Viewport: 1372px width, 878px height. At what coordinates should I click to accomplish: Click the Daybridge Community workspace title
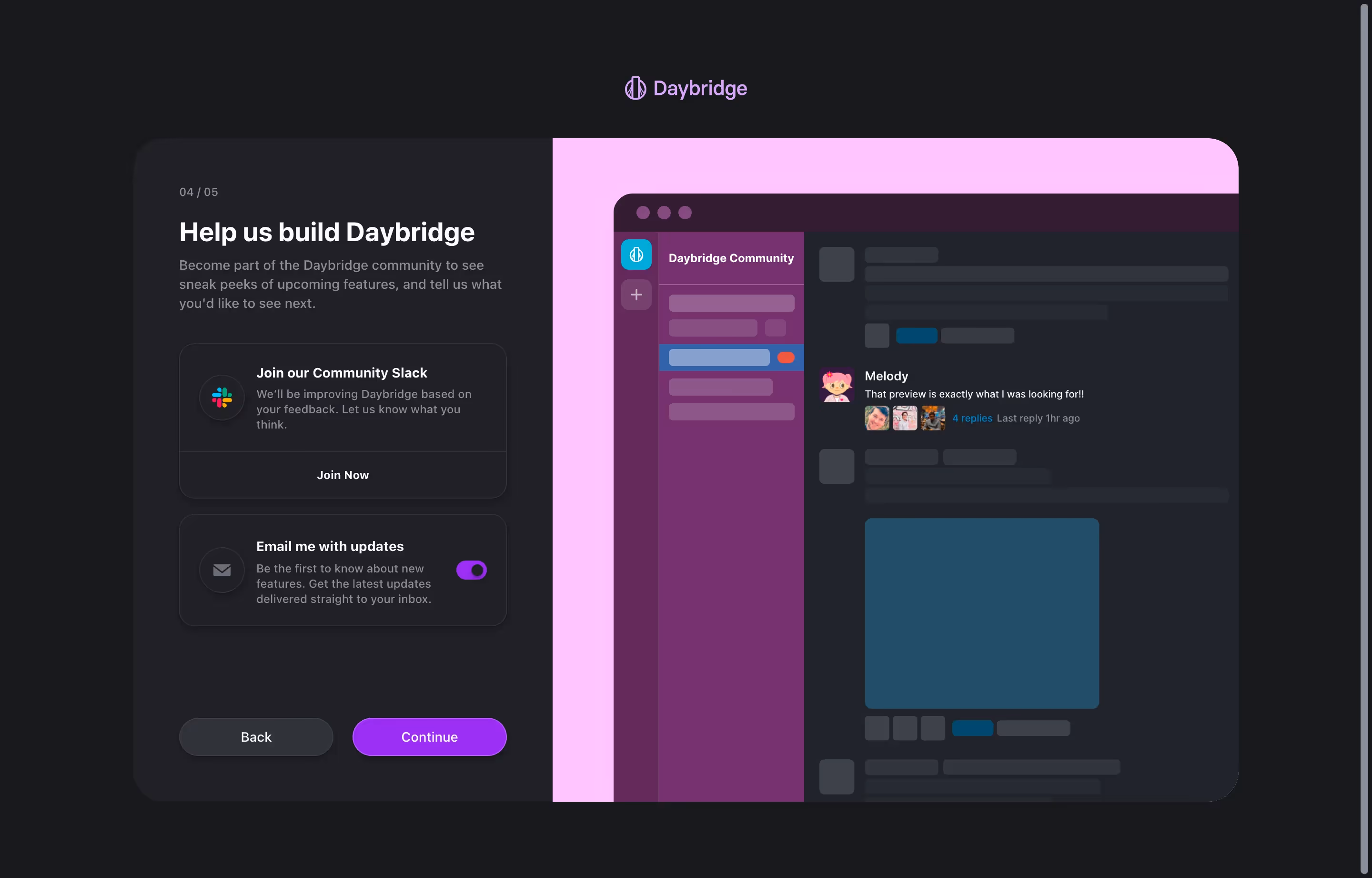coord(731,258)
